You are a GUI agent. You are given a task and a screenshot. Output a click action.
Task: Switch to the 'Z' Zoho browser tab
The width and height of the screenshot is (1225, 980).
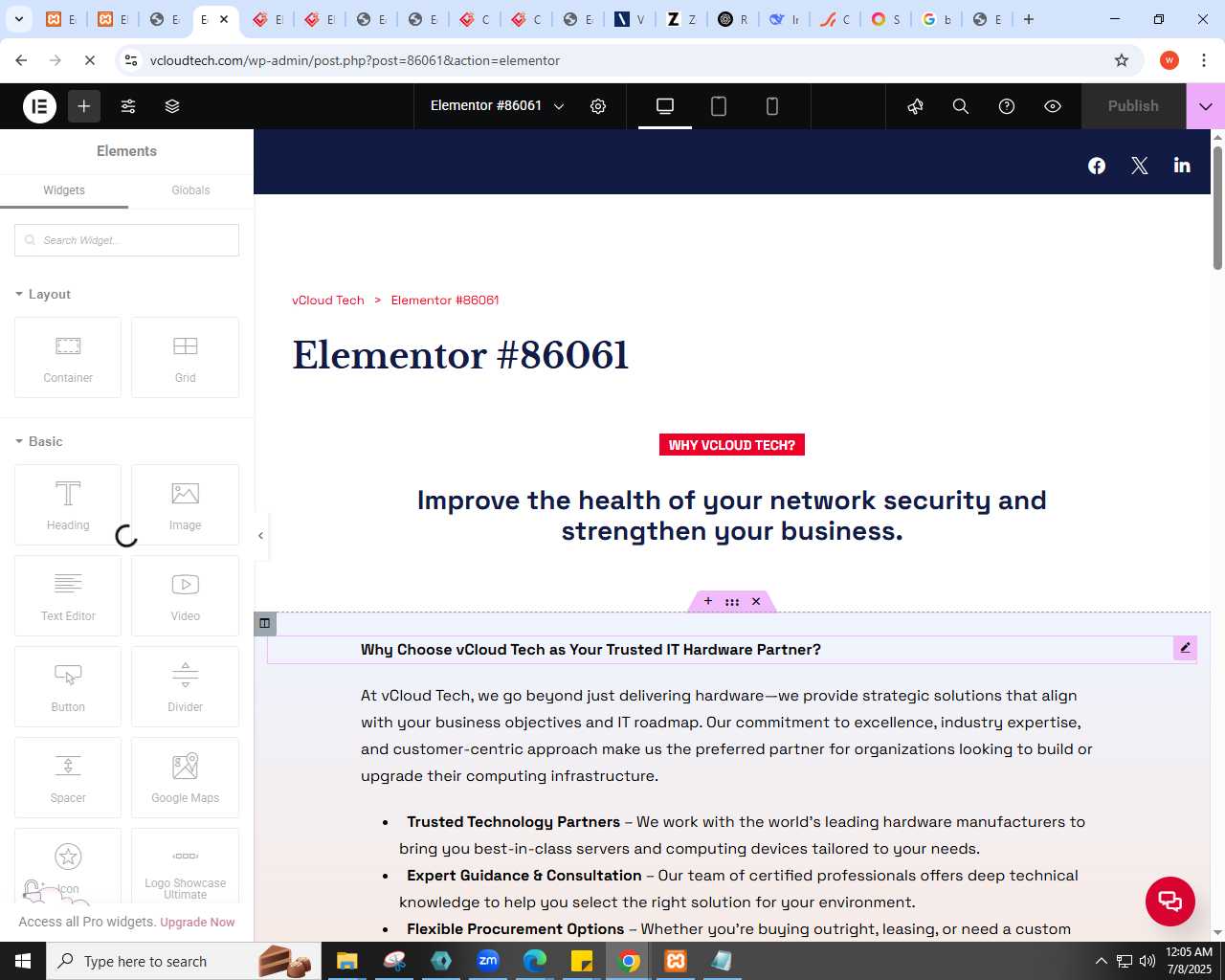680,19
